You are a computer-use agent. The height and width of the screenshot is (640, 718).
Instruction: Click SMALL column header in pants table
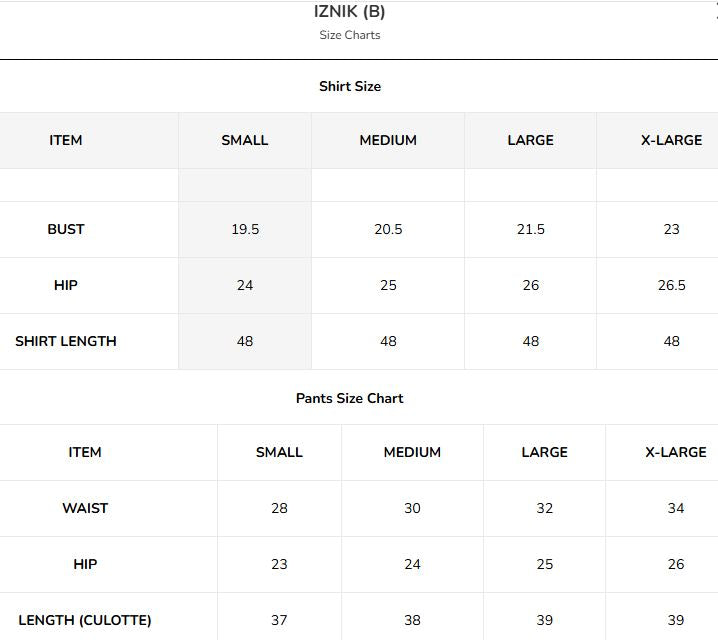(279, 452)
